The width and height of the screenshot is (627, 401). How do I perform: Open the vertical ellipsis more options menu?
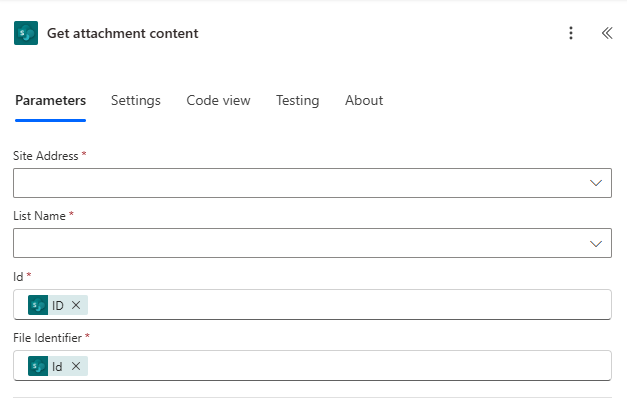click(x=571, y=33)
